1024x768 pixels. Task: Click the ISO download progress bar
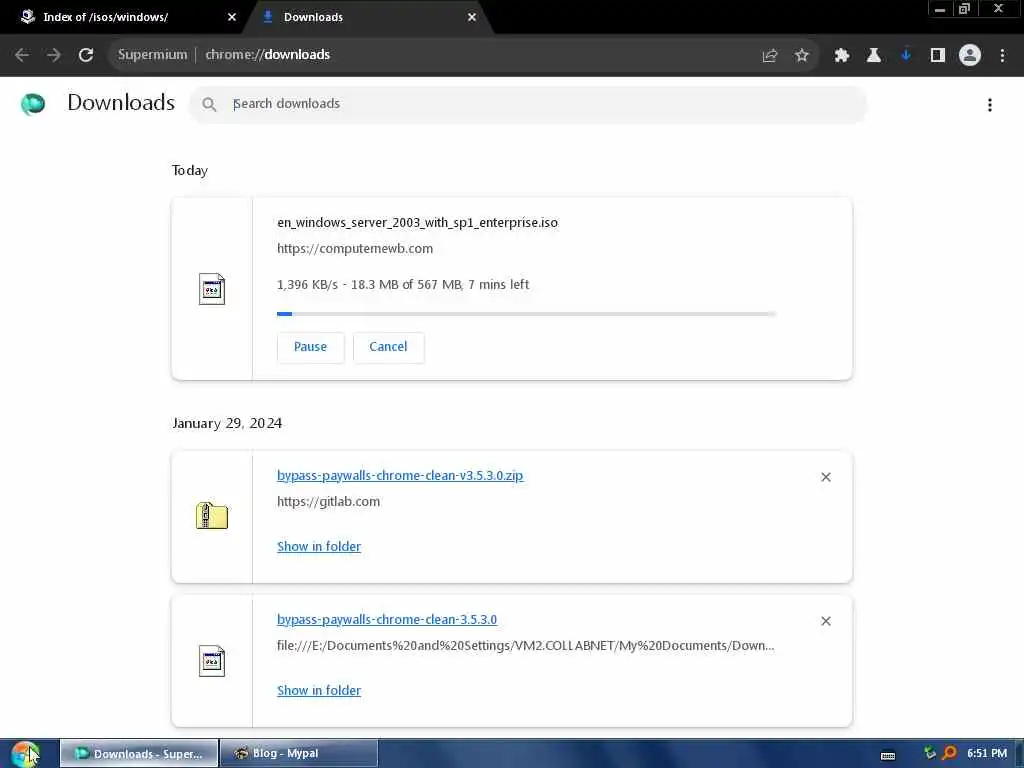(x=526, y=314)
